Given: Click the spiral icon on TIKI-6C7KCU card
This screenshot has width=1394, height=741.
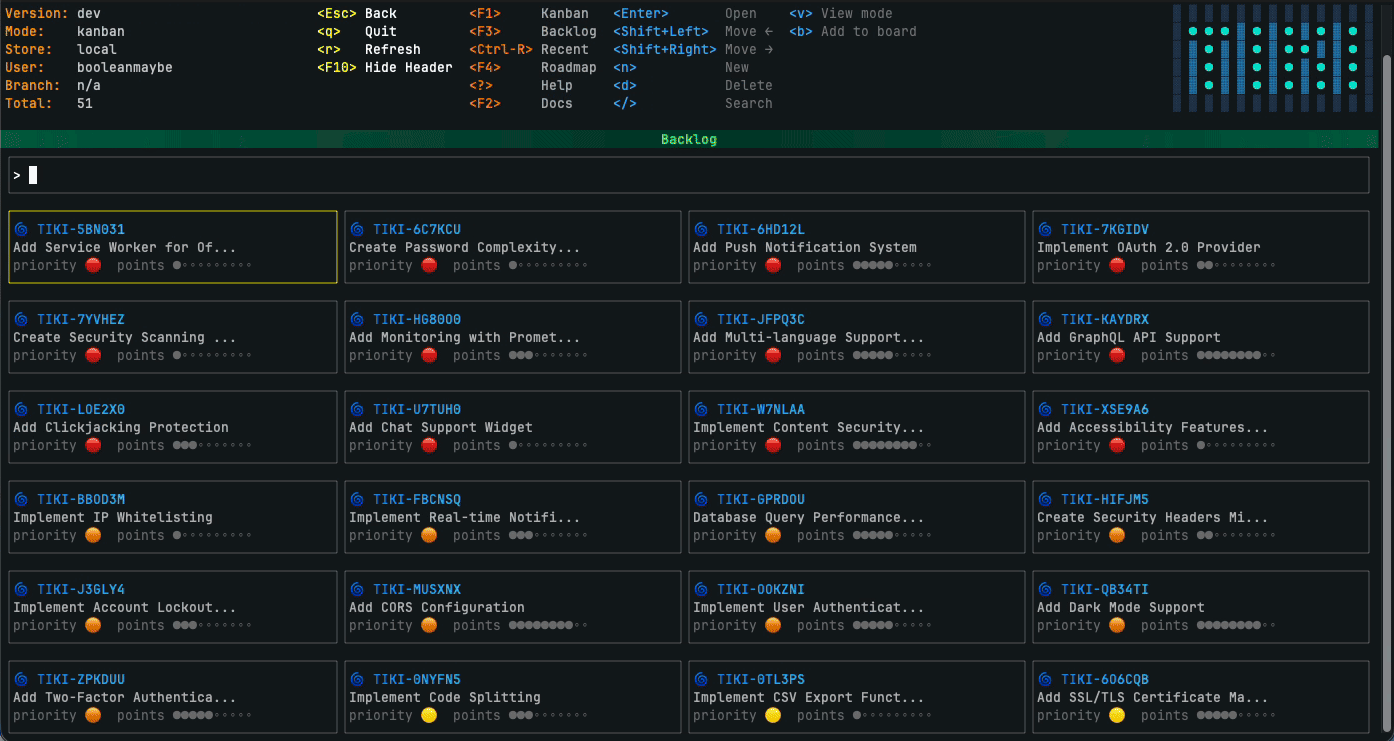Looking at the screenshot, I should (359, 228).
